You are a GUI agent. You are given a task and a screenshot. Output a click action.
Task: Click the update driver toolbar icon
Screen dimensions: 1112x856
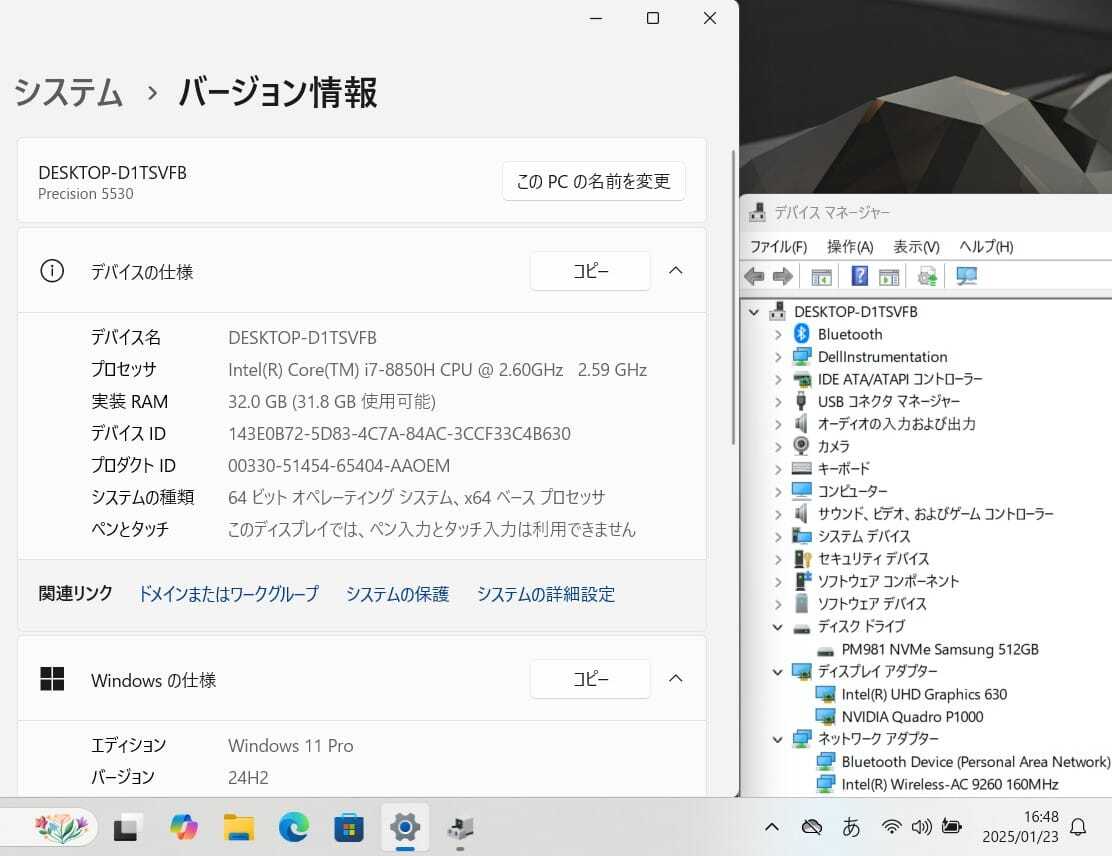coord(927,277)
